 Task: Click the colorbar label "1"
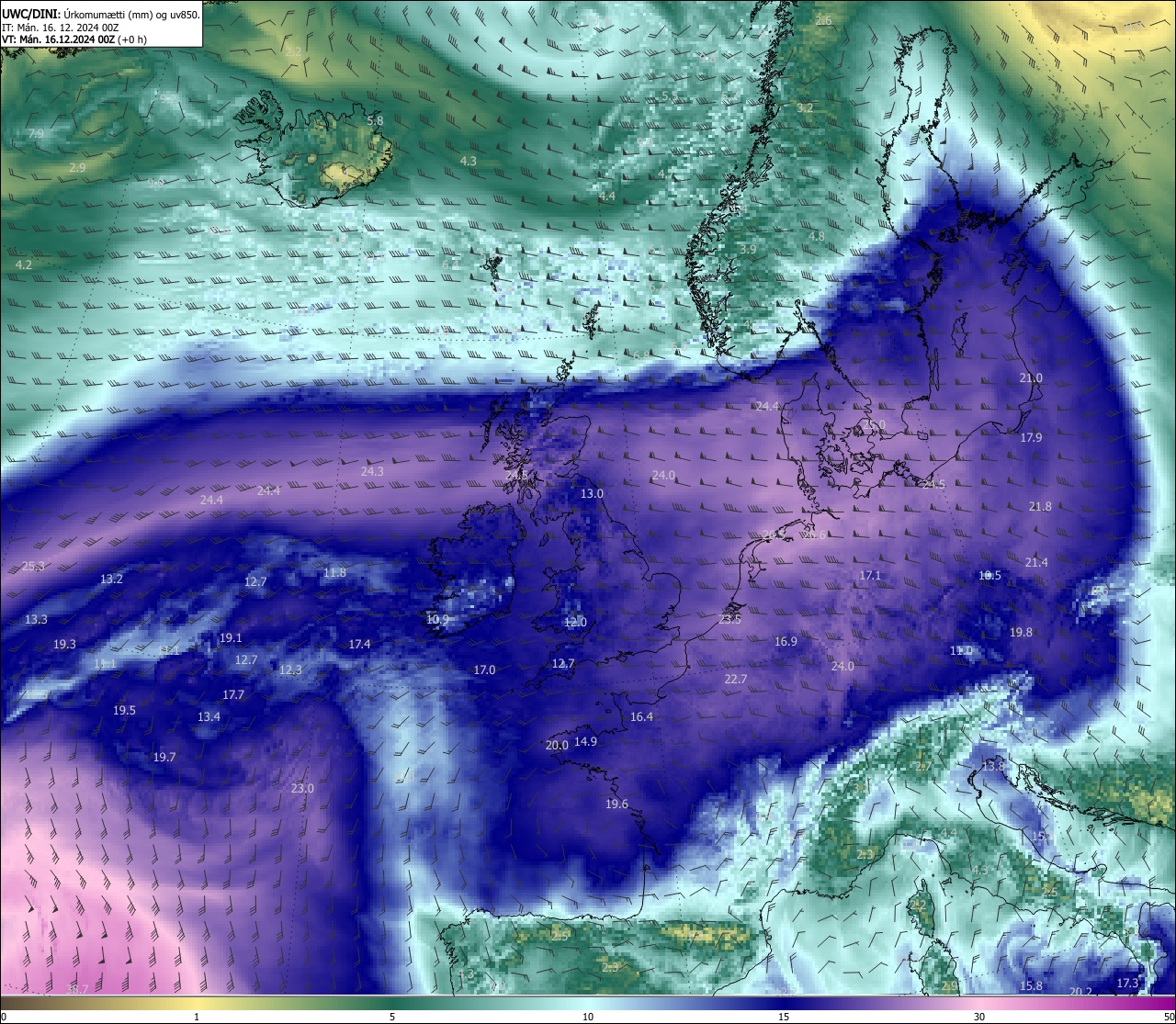point(197,1017)
